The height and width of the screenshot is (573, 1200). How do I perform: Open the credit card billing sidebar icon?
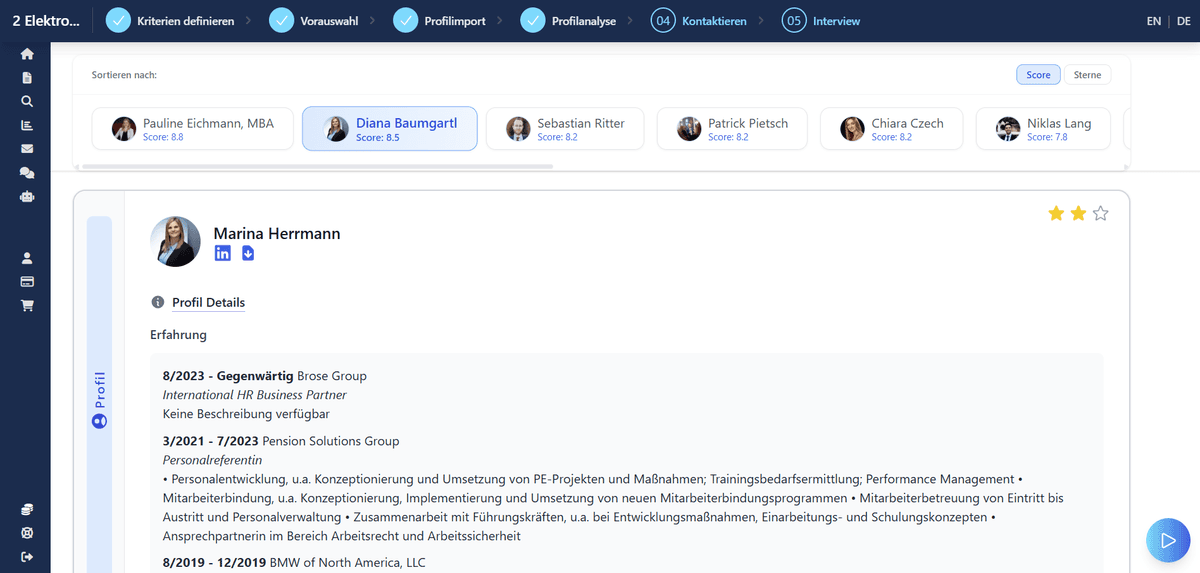click(27, 282)
